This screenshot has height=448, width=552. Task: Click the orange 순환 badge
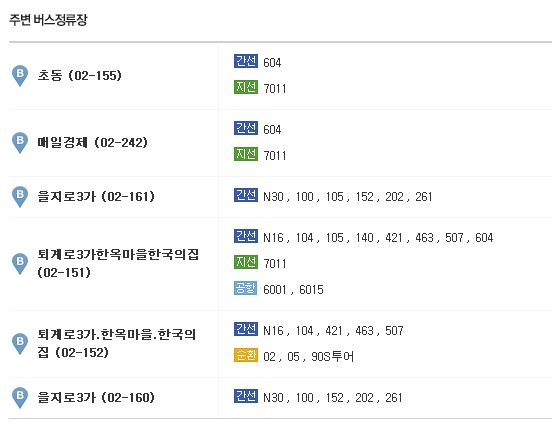click(x=246, y=355)
